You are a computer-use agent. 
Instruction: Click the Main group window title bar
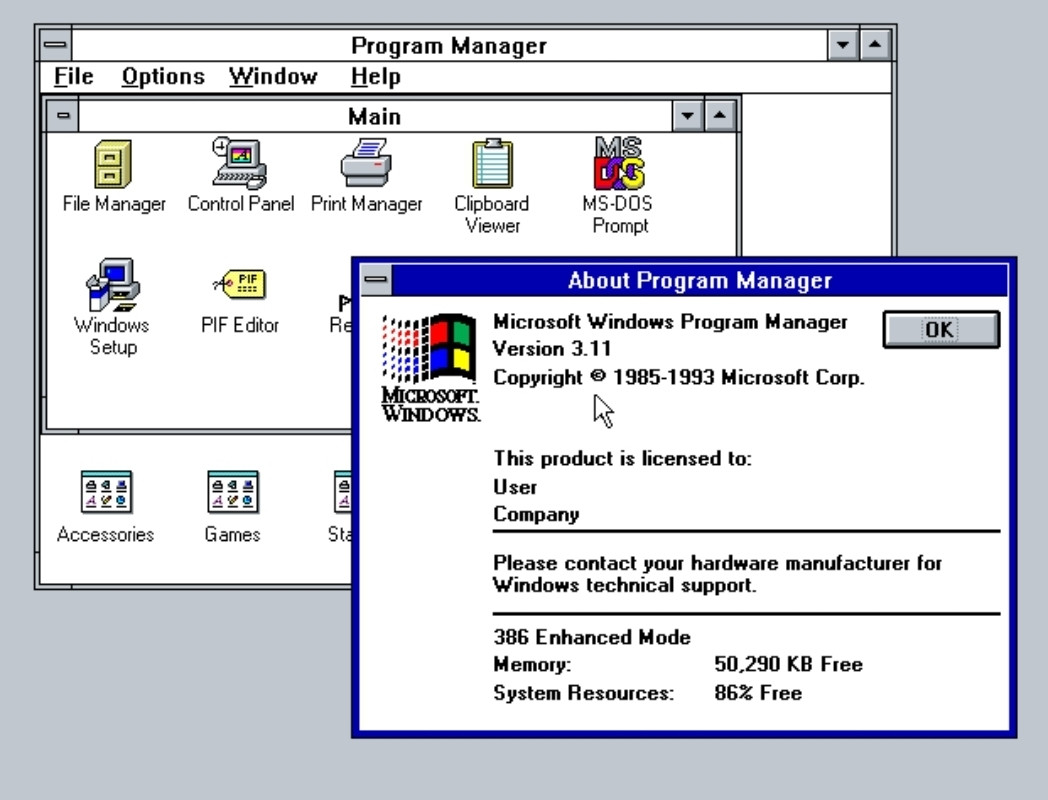tap(375, 116)
